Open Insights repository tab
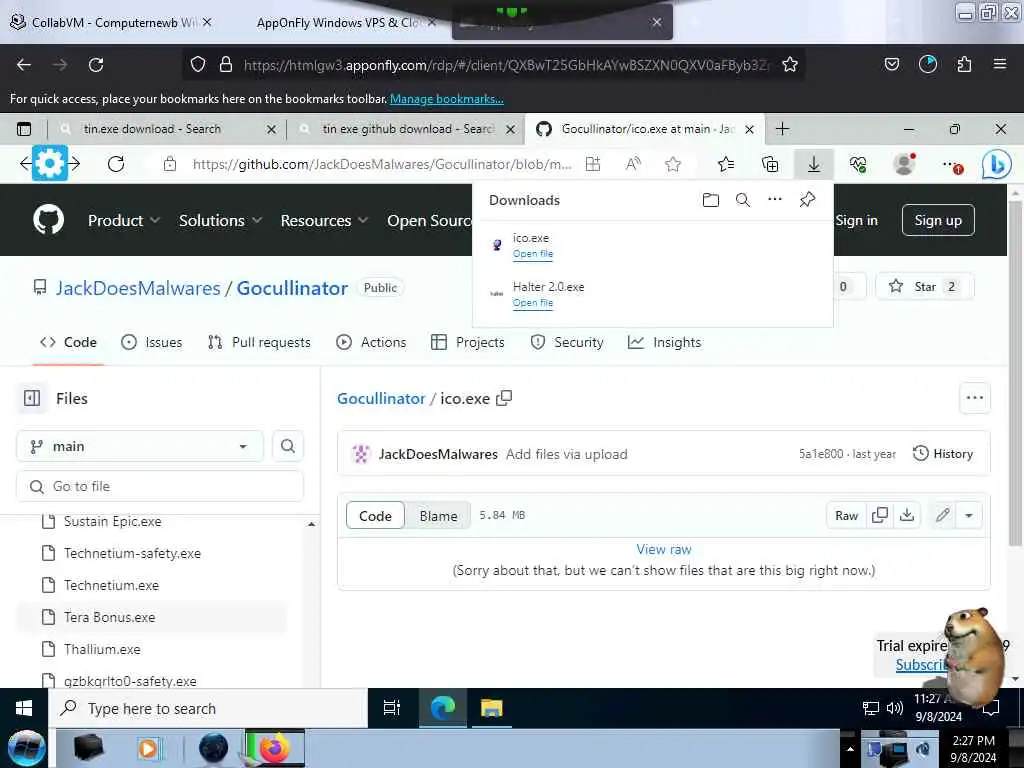 pos(664,342)
